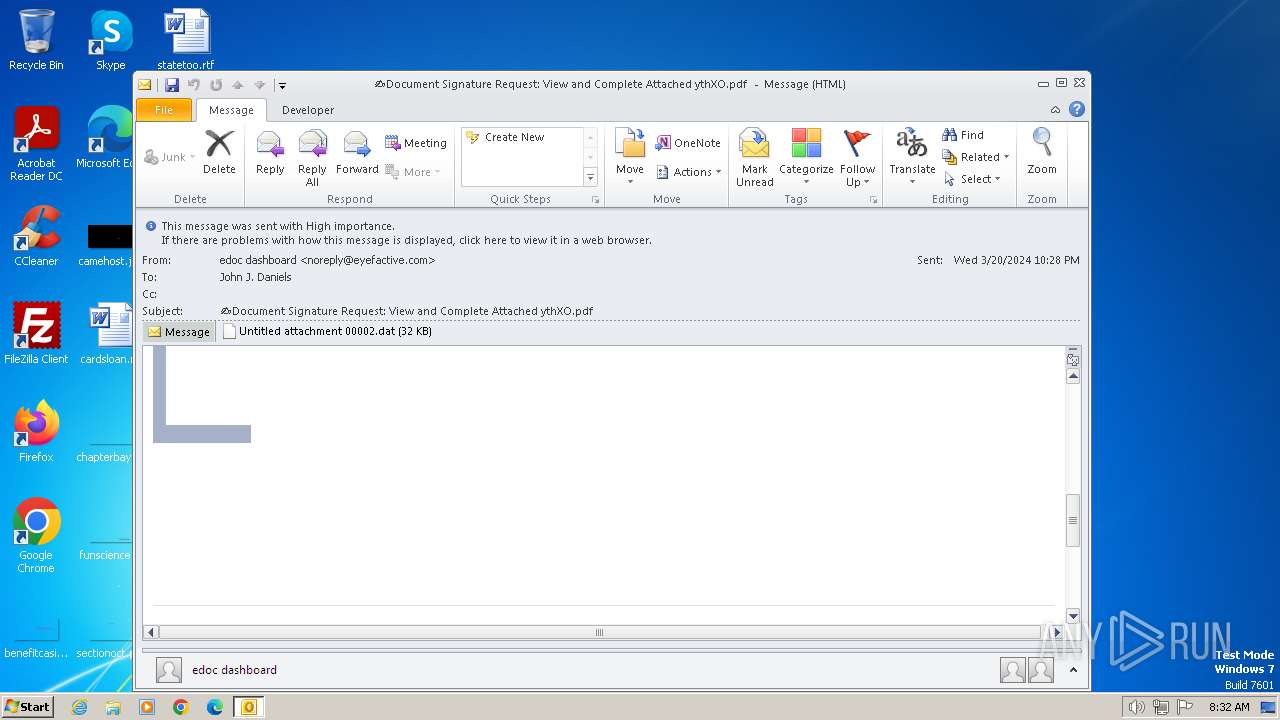Launch Google Chrome from desktop

click(36, 535)
